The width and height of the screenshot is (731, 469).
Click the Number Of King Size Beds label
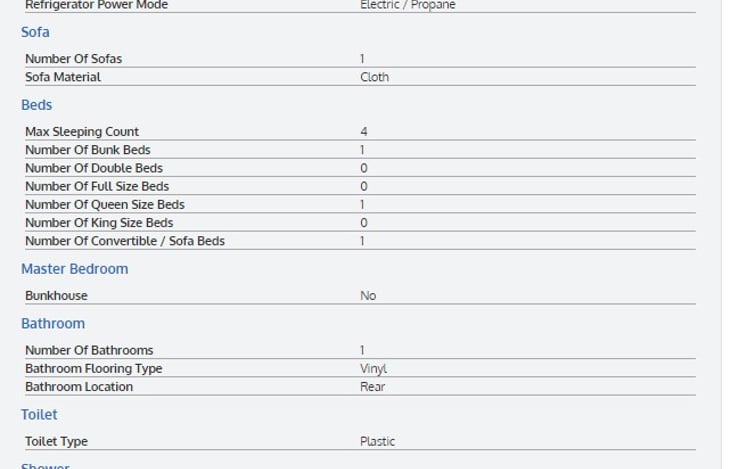99,223
